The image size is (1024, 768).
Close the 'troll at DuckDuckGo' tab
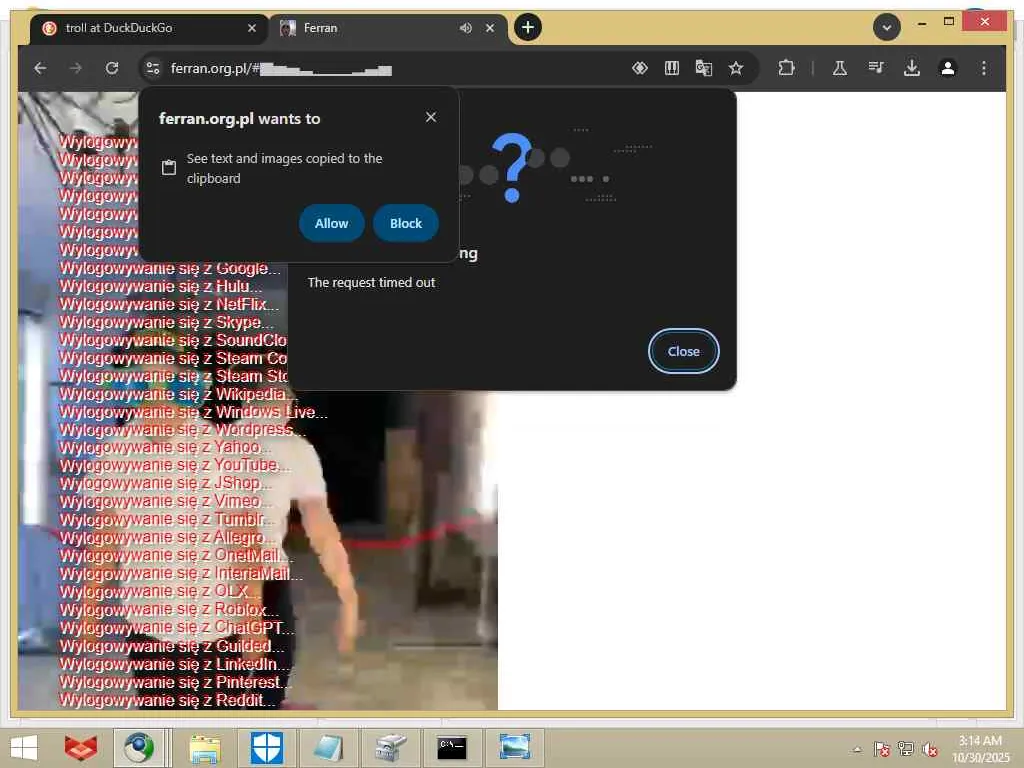click(251, 28)
